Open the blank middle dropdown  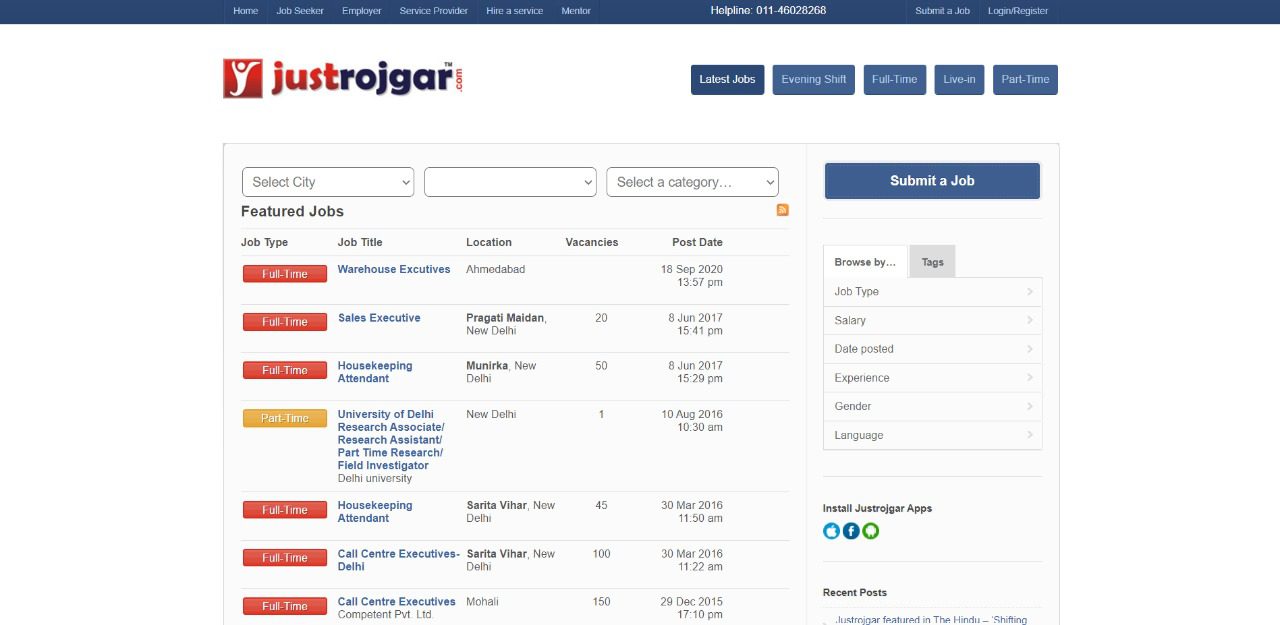510,182
